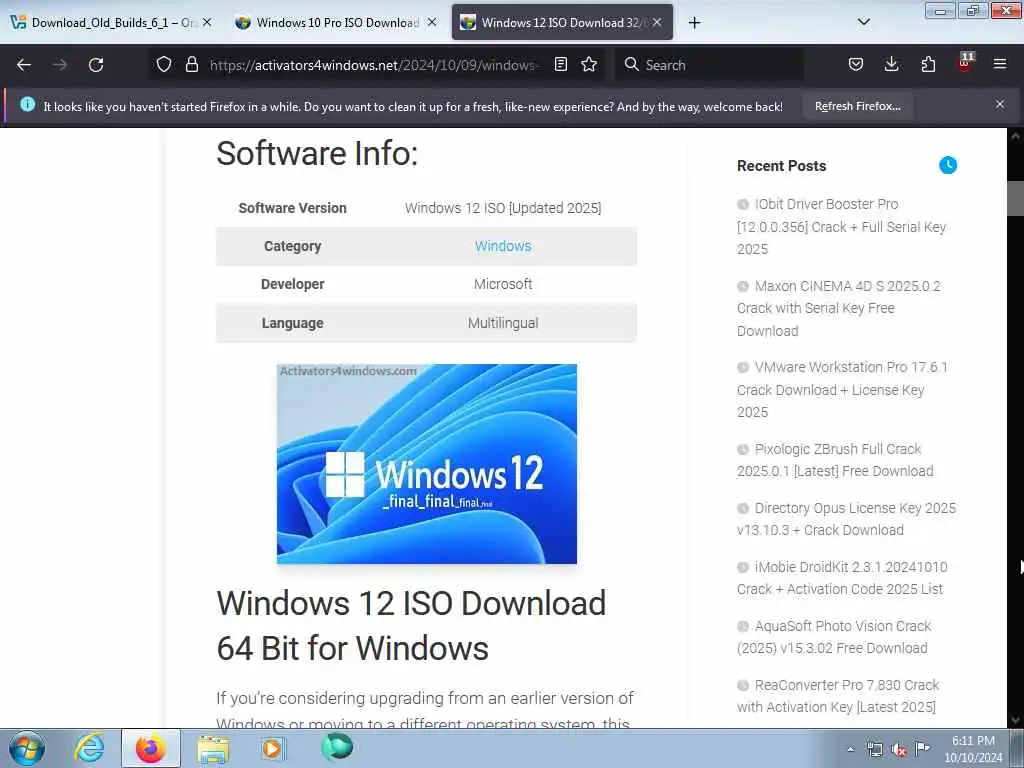1024x768 pixels.
Task: Click the Refresh Firefox button
Action: coord(857,106)
